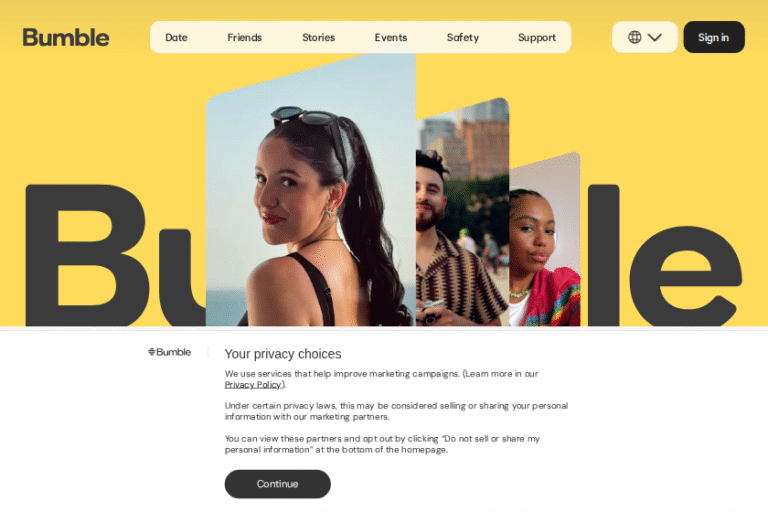Click small Bumble logo in privacy banner

coord(169,352)
